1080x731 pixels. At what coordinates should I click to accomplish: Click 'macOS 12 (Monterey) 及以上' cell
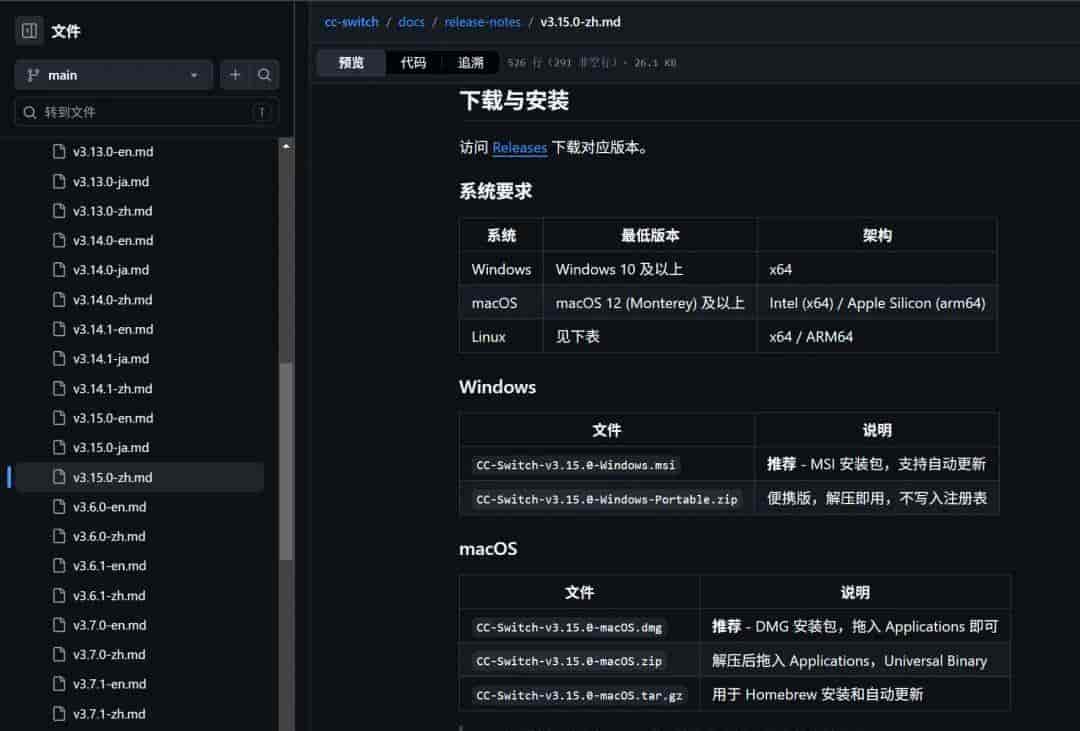(650, 303)
